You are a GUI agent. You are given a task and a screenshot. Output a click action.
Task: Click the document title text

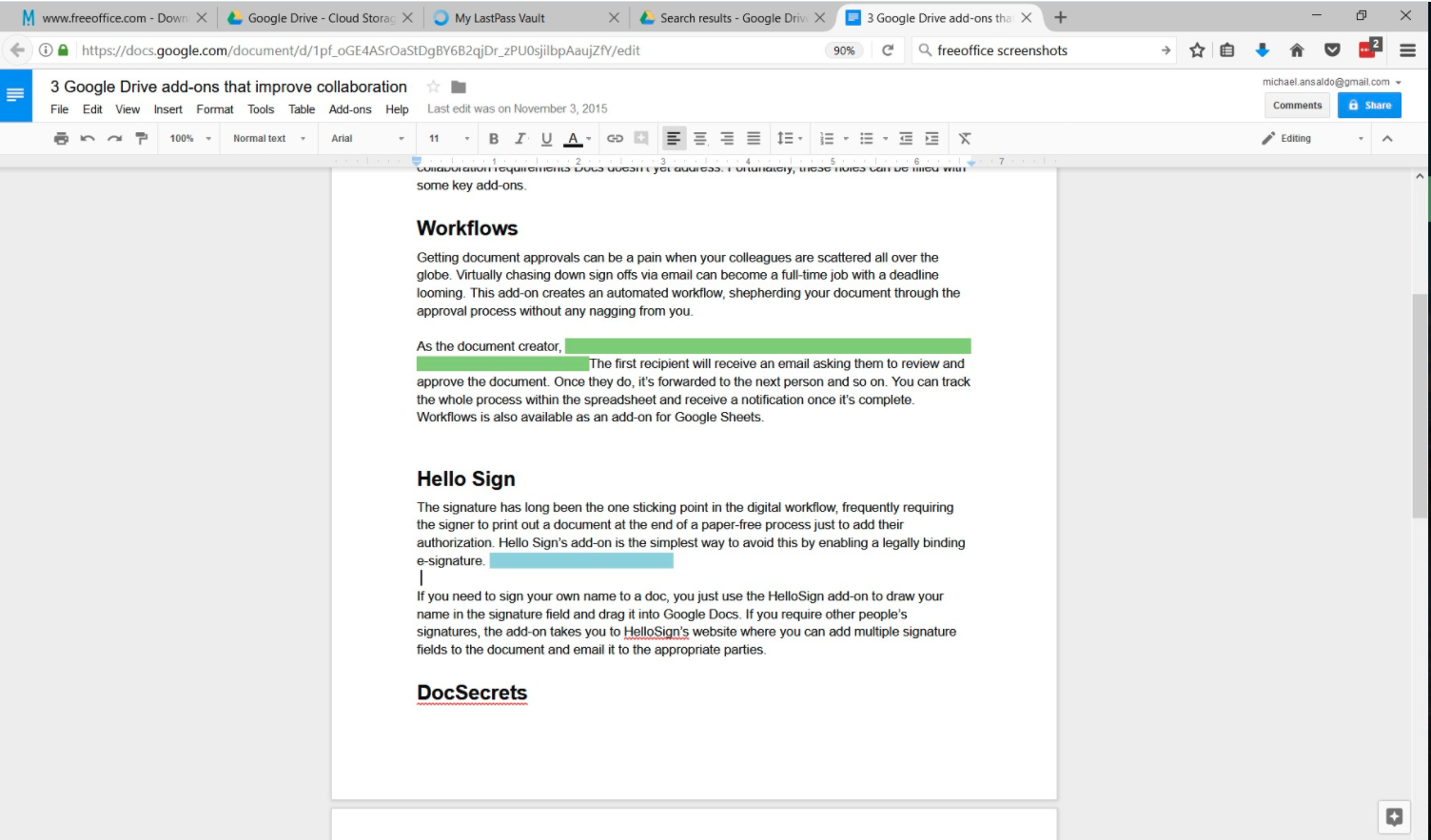(x=228, y=87)
